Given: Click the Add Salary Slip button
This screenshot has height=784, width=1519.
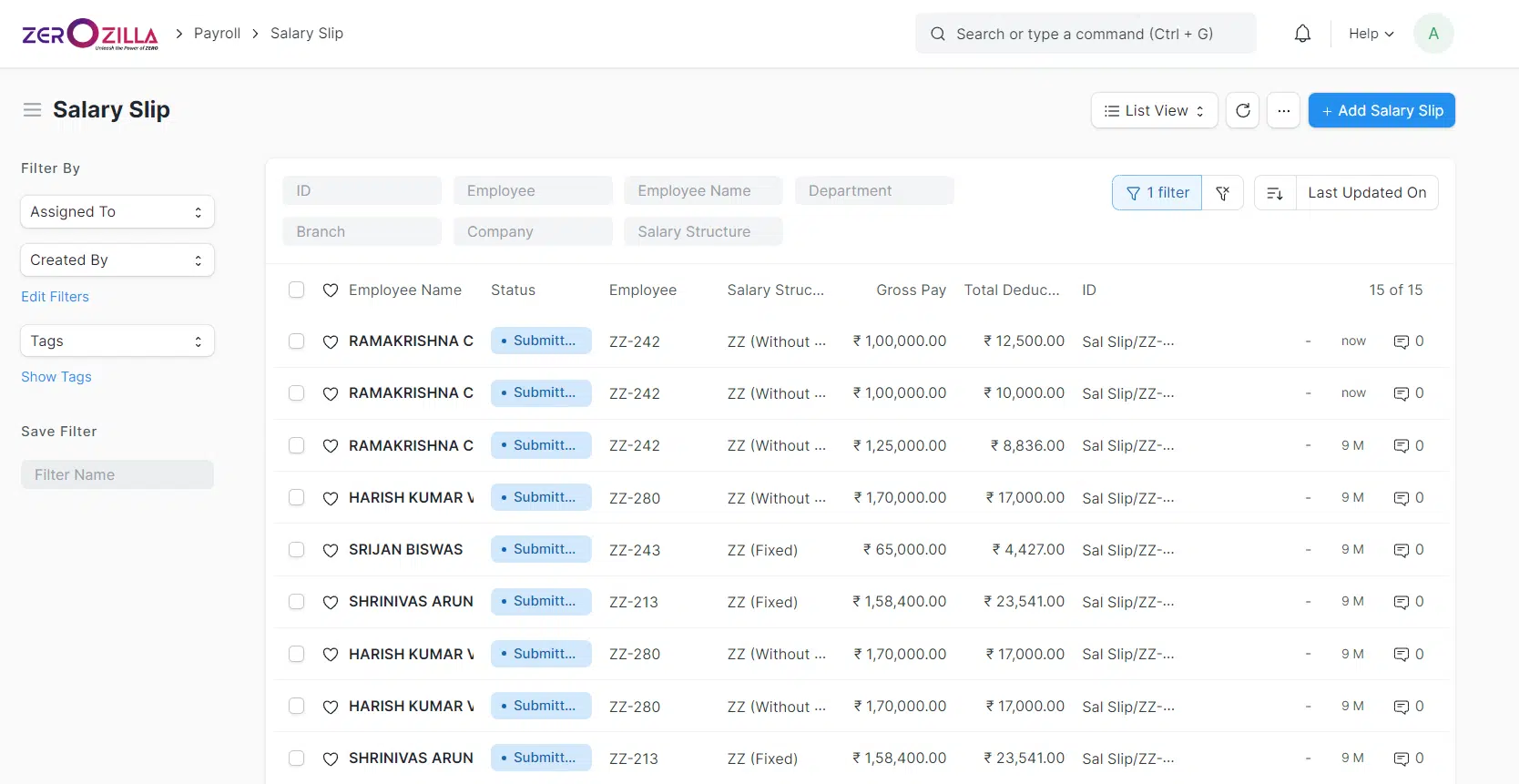Looking at the screenshot, I should pyautogui.click(x=1381, y=111).
